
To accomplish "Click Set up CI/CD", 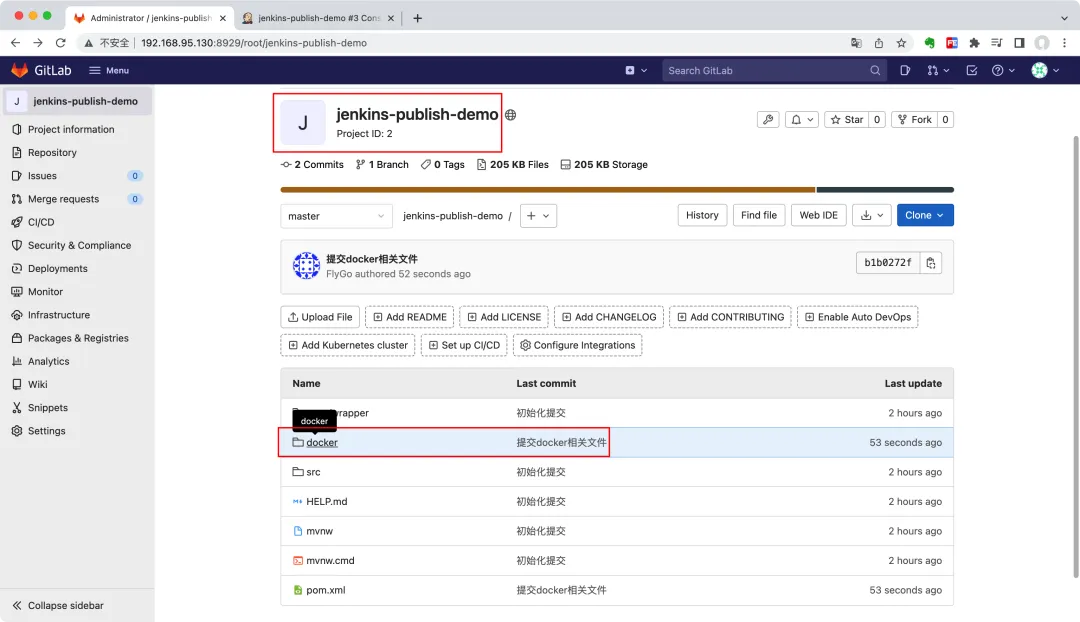I will 464,345.
